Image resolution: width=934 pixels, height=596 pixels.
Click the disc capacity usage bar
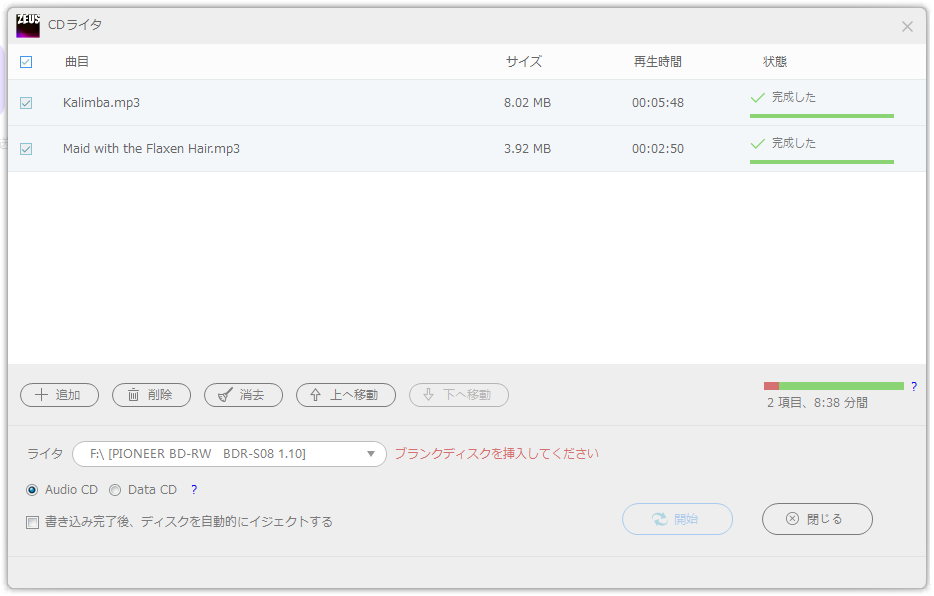pos(834,386)
